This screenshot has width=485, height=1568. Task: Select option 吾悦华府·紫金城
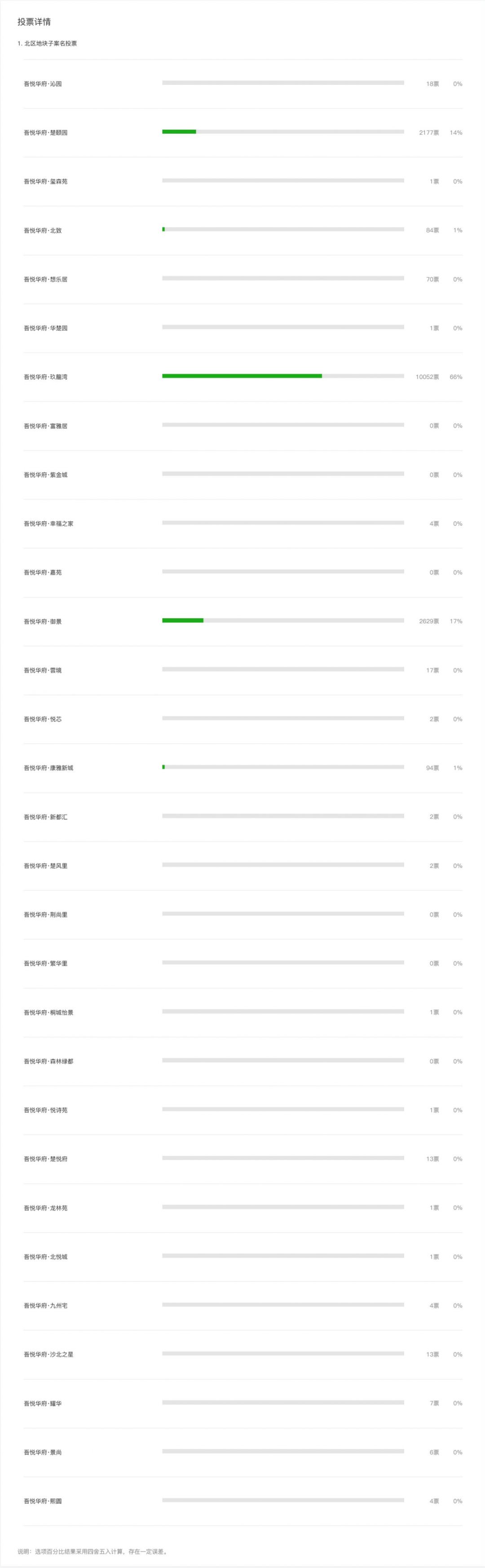click(x=46, y=475)
